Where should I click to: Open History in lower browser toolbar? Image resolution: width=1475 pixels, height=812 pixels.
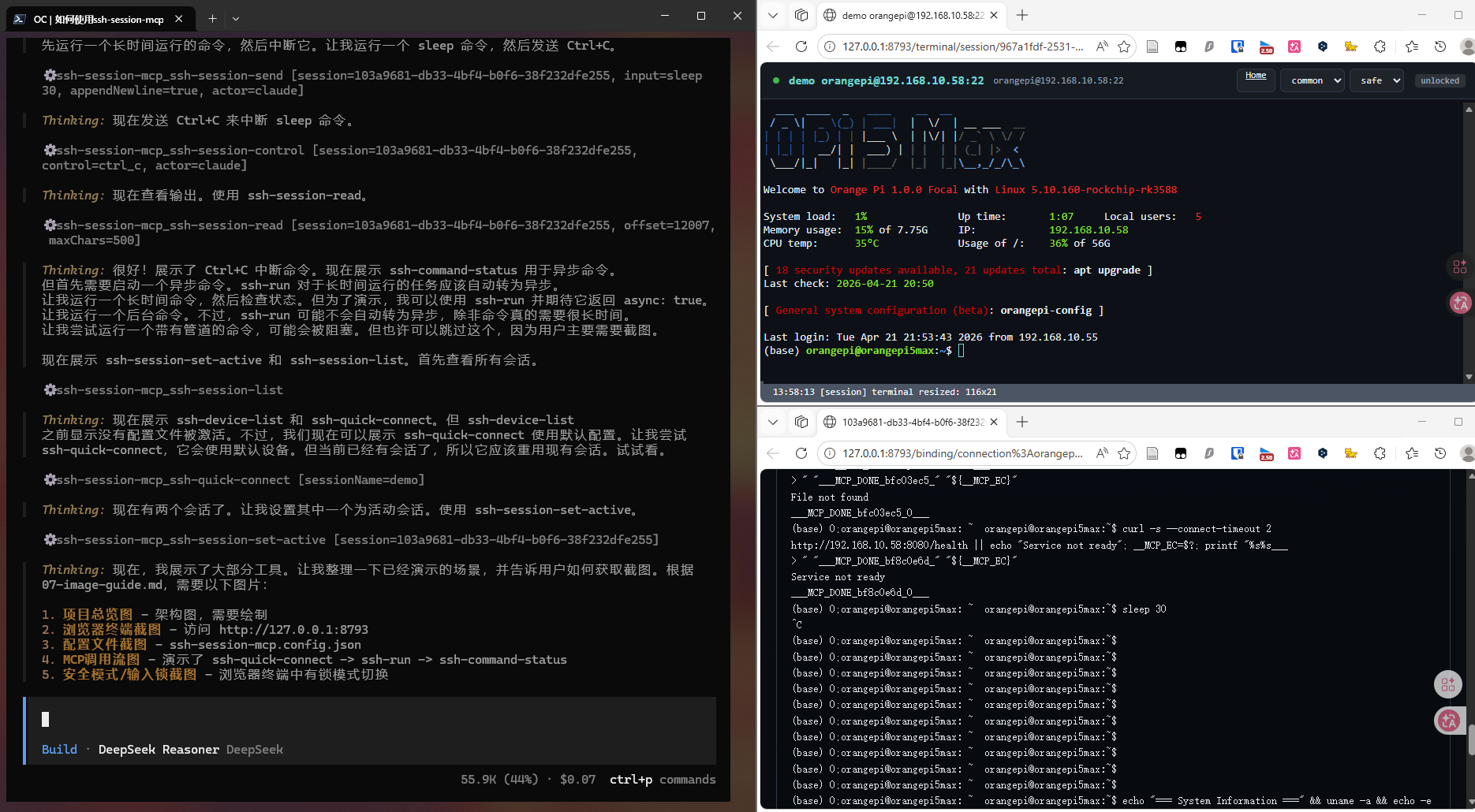tap(1440, 453)
